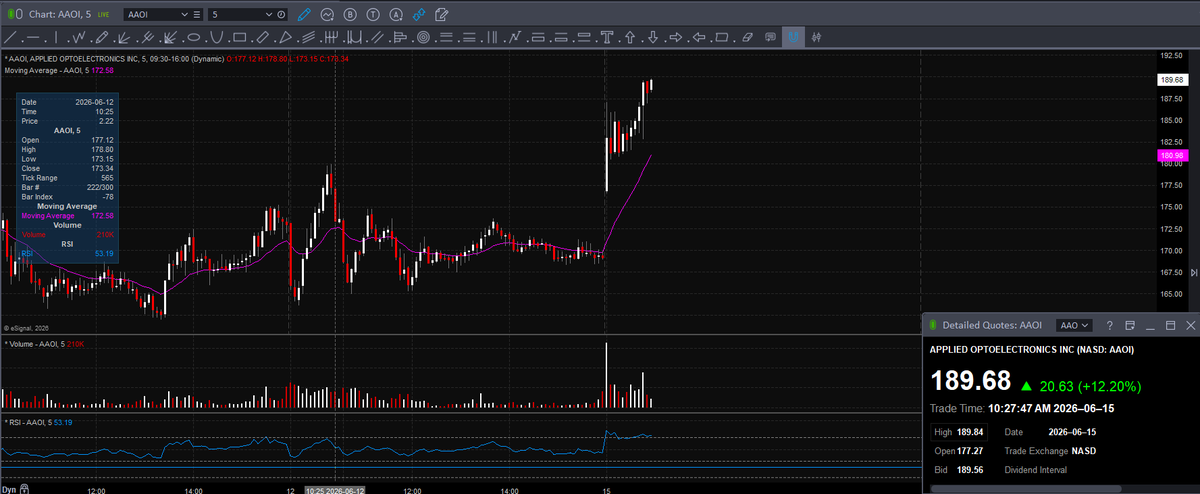Click the circled T icon
The width and height of the screenshot is (1200, 494).
pyautogui.click(x=373, y=15)
